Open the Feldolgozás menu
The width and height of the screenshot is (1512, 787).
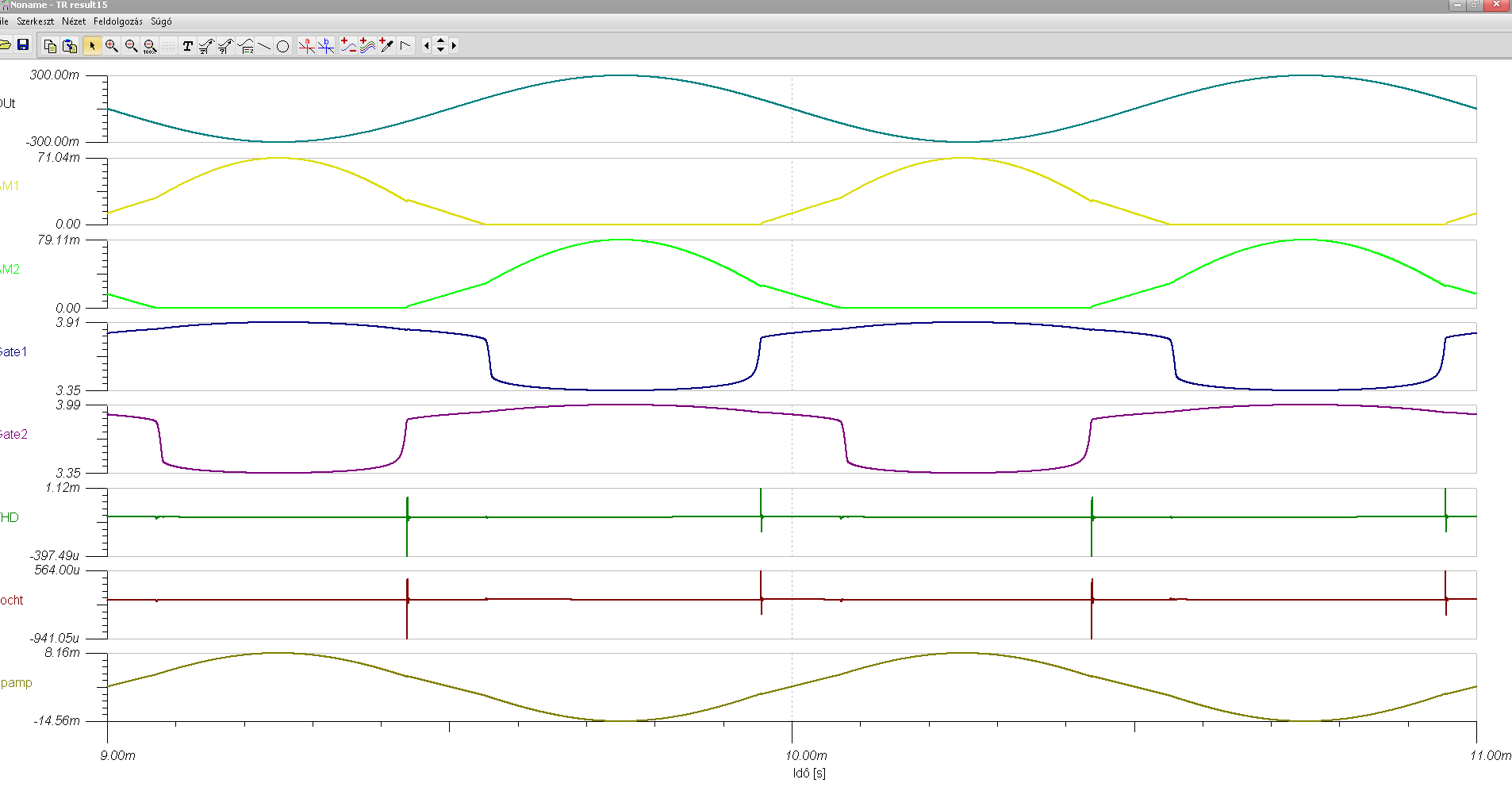pos(118,21)
